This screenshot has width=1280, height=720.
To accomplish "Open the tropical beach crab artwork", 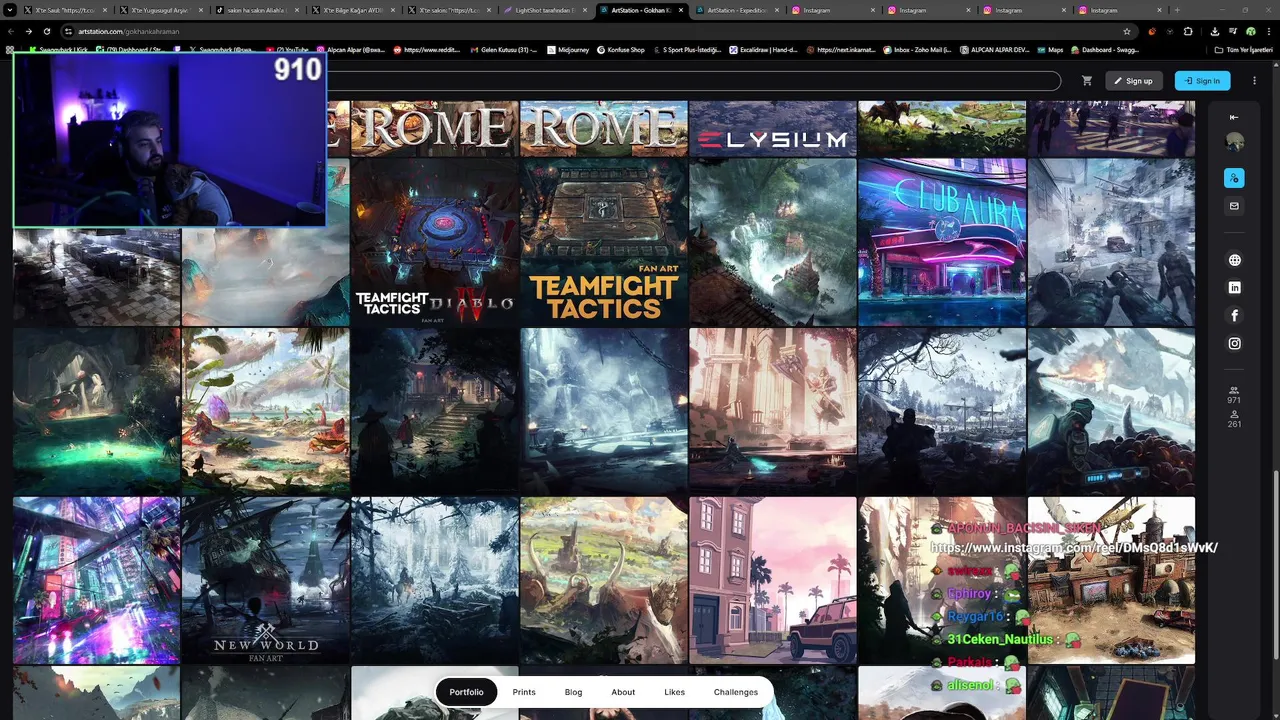I will pyautogui.click(x=266, y=411).
